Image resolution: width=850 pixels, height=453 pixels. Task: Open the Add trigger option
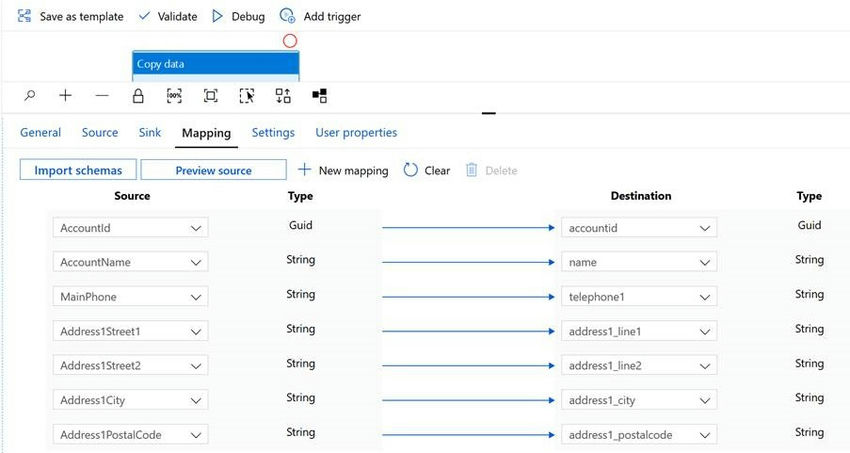coord(320,16)
